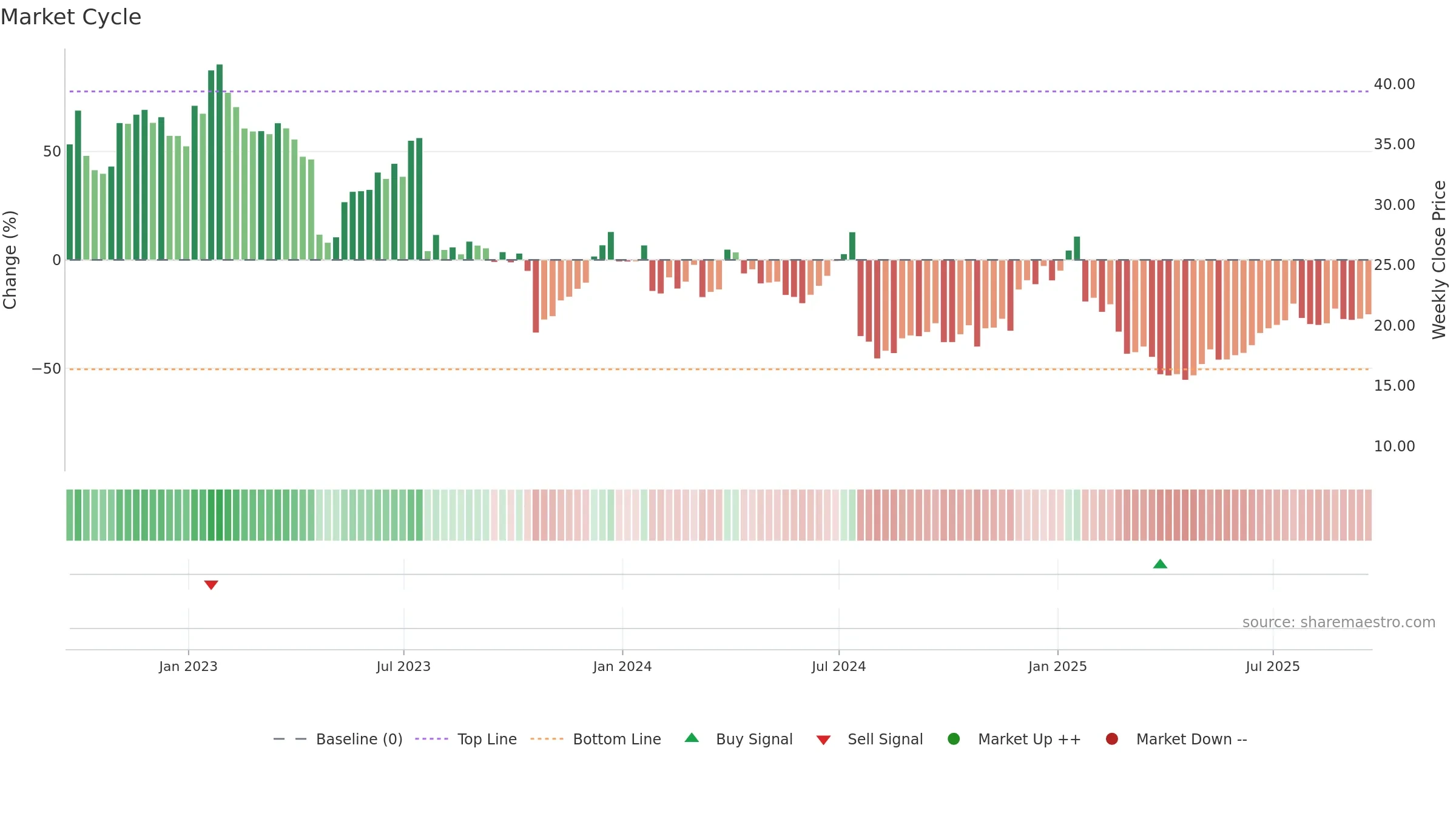Click the green Buy Signal triangle on the timeline
The width and height of the screenshot is (1456, 819).
(1160, 564)
